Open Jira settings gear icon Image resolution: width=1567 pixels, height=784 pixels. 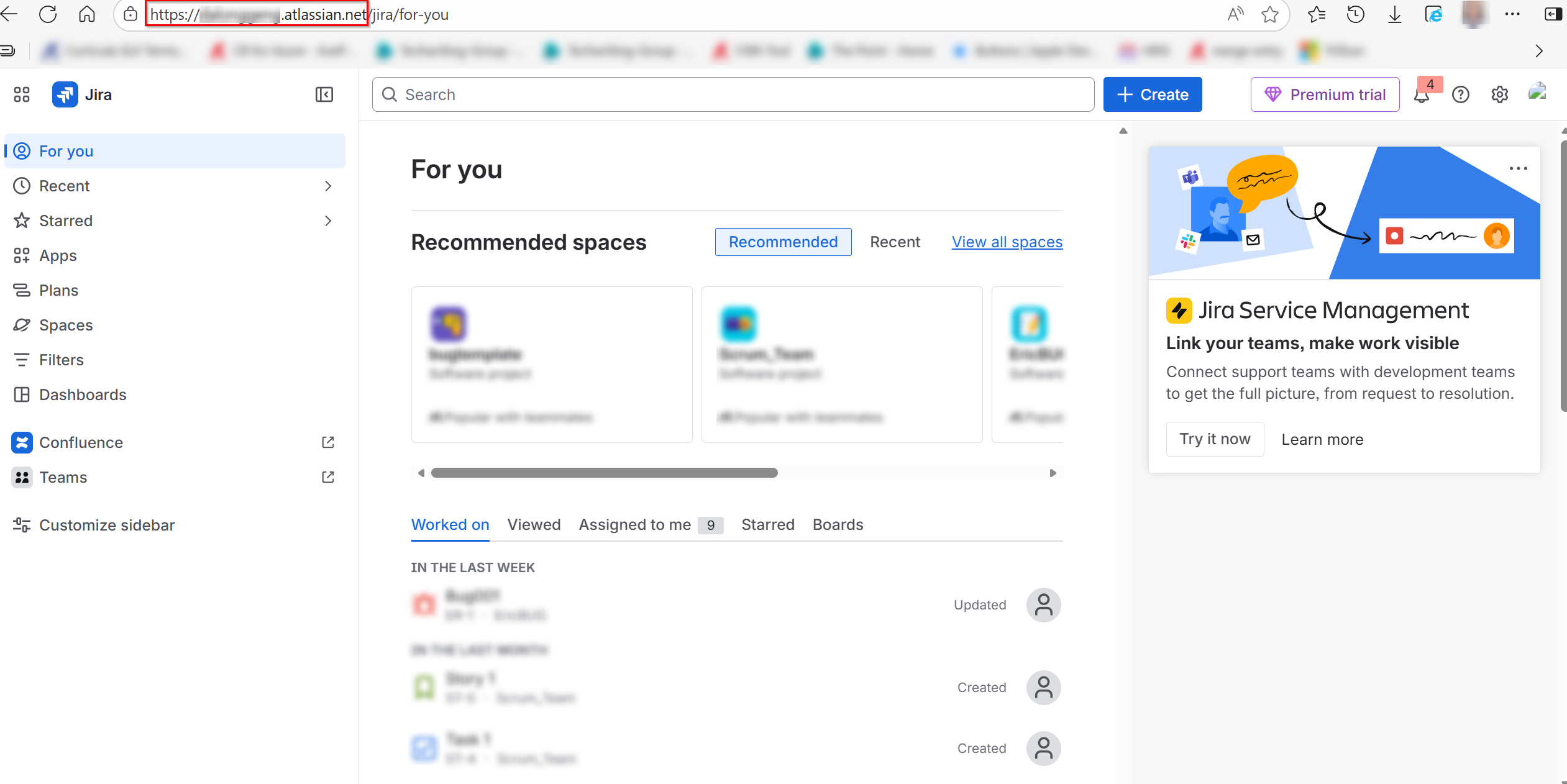[1499, 94]
